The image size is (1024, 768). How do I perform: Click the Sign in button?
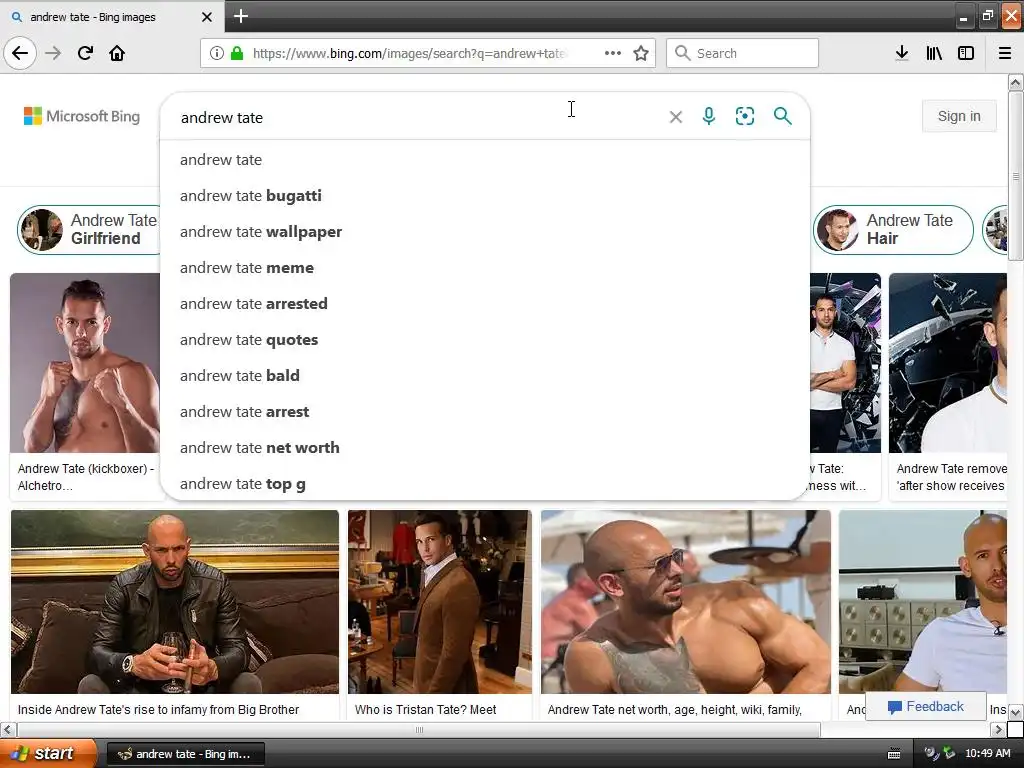[x=959, y=116]
